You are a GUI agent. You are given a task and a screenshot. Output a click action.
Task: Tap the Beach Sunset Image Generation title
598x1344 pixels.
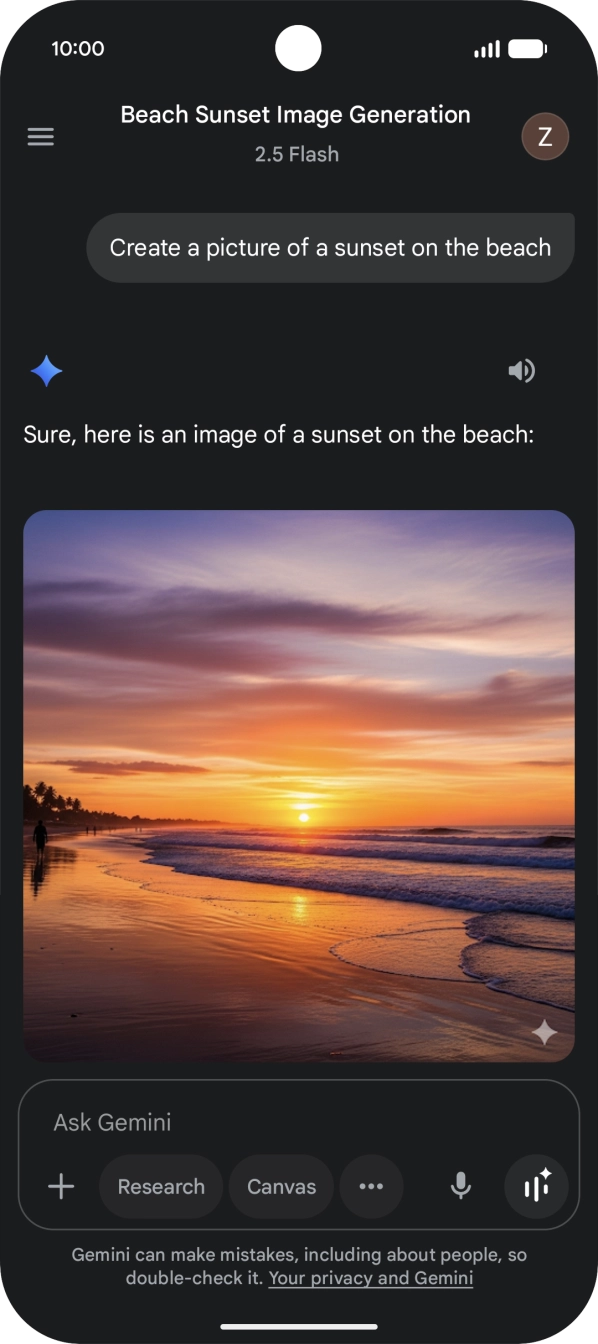(x=296, y=114)
